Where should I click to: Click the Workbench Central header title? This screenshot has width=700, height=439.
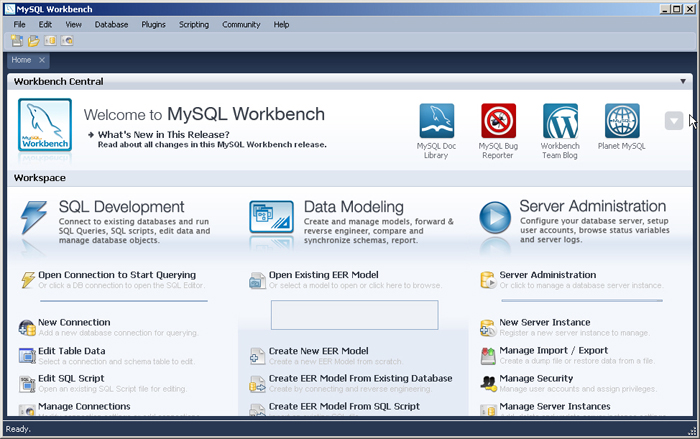[x=58, y=81]
